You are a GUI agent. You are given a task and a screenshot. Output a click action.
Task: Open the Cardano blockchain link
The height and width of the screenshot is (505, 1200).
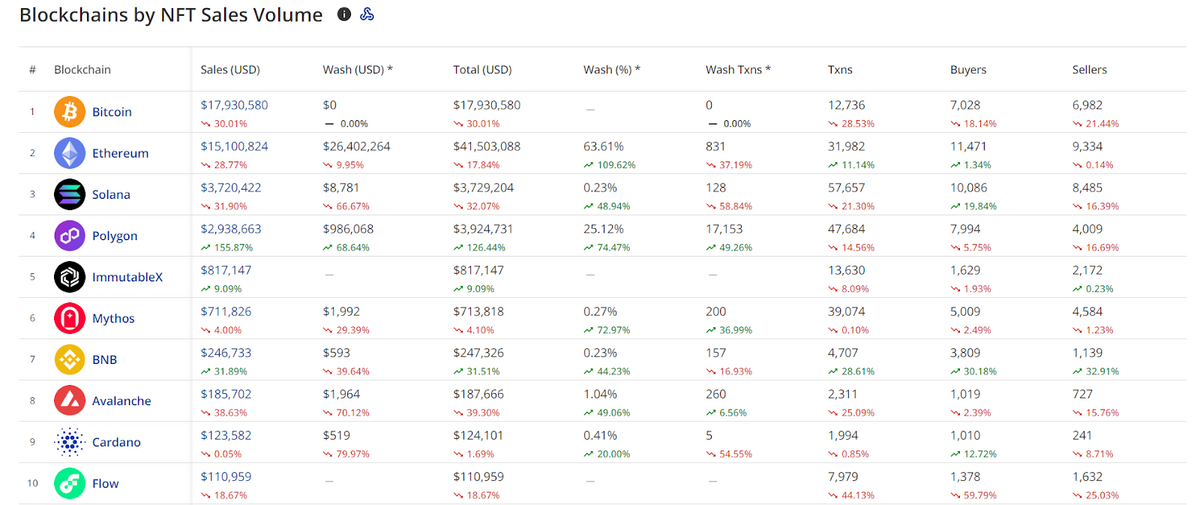tap(116, 442)
